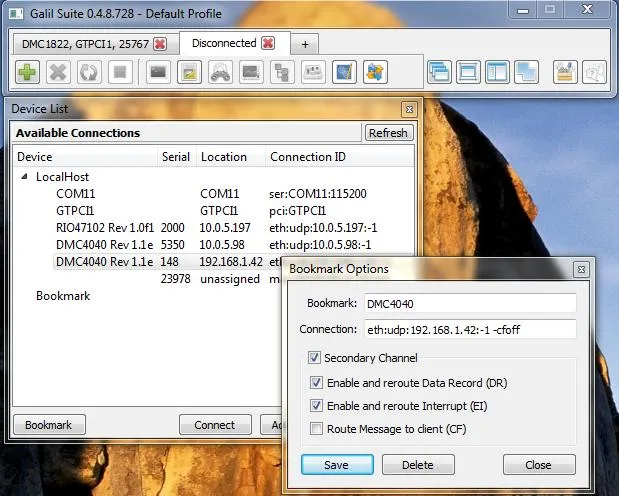Add a new tab with plus
The image size is (619, 496).
coord(305,44)
